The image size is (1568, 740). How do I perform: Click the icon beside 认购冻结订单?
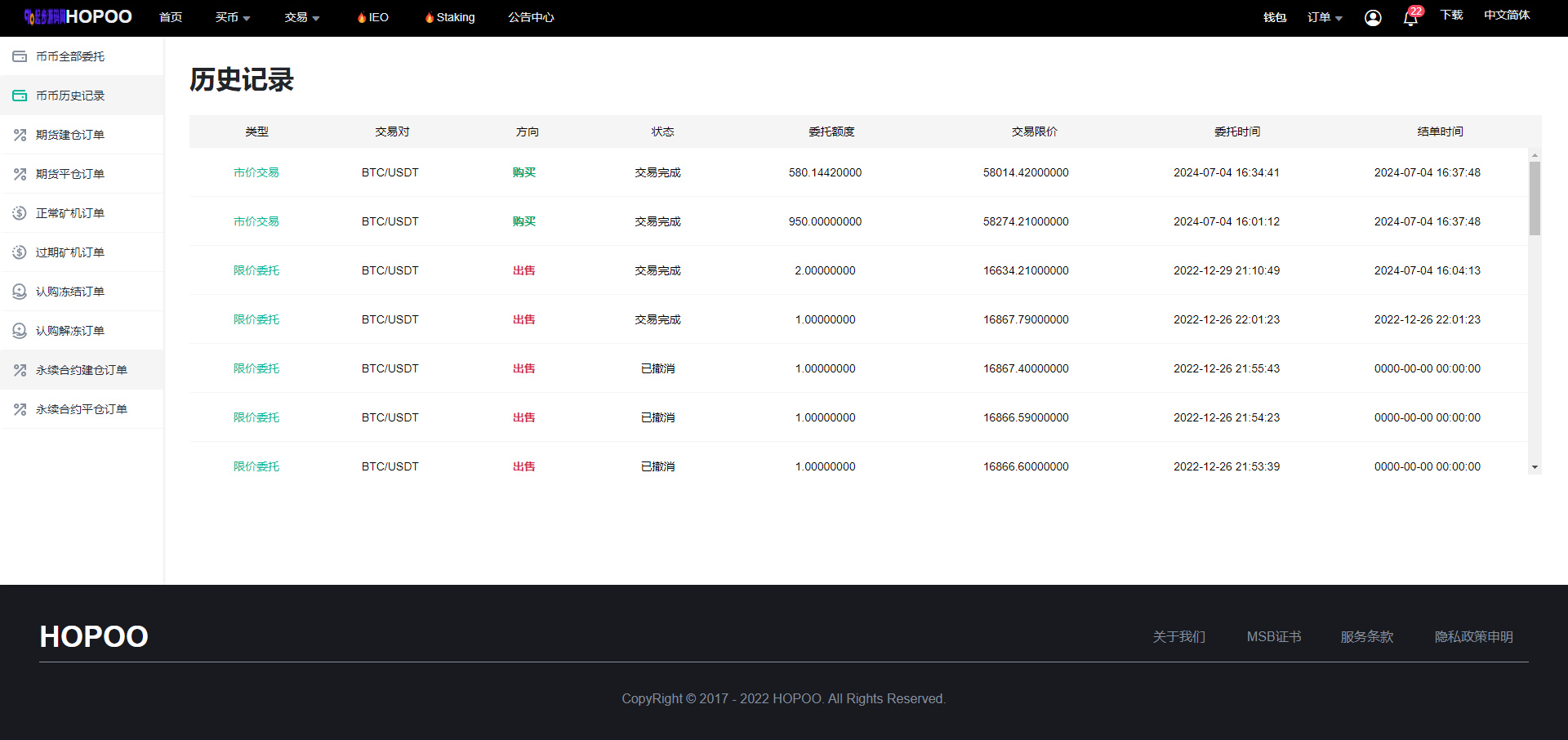tap(20, 292)
